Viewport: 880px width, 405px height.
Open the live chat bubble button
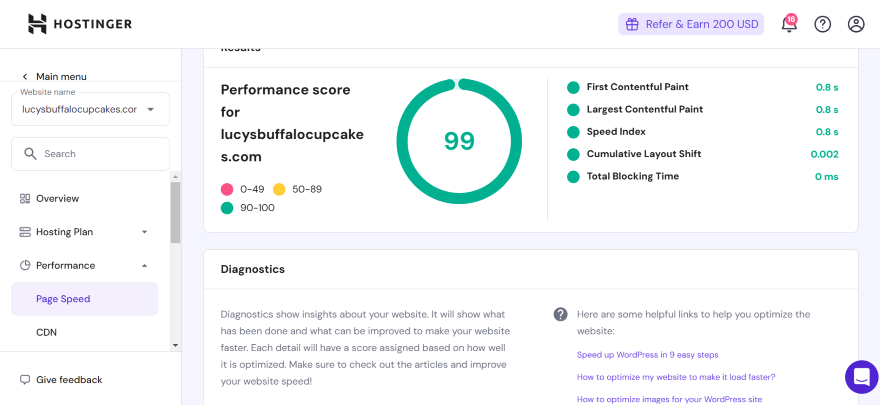tap(861, 377)
